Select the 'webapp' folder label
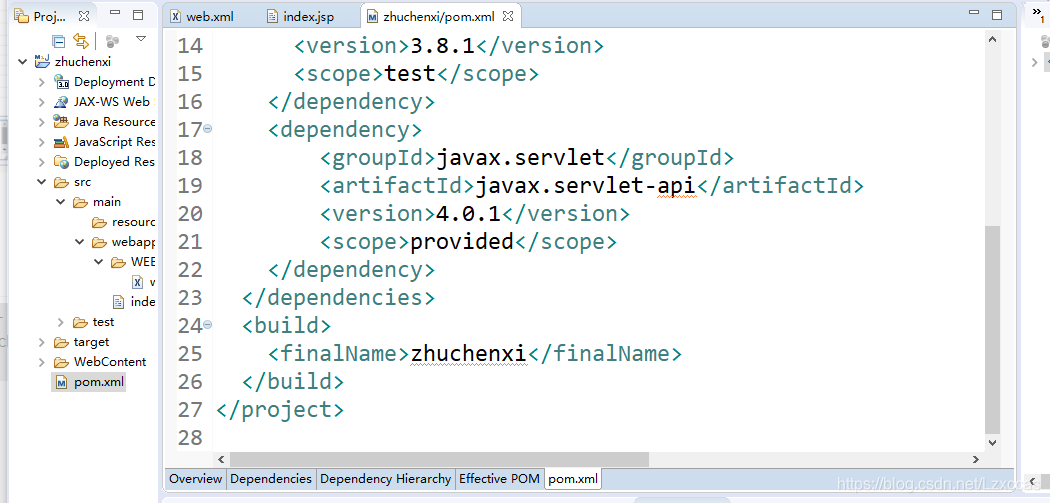This screenshot has width=1050, height=503. [x=133, y=242]
